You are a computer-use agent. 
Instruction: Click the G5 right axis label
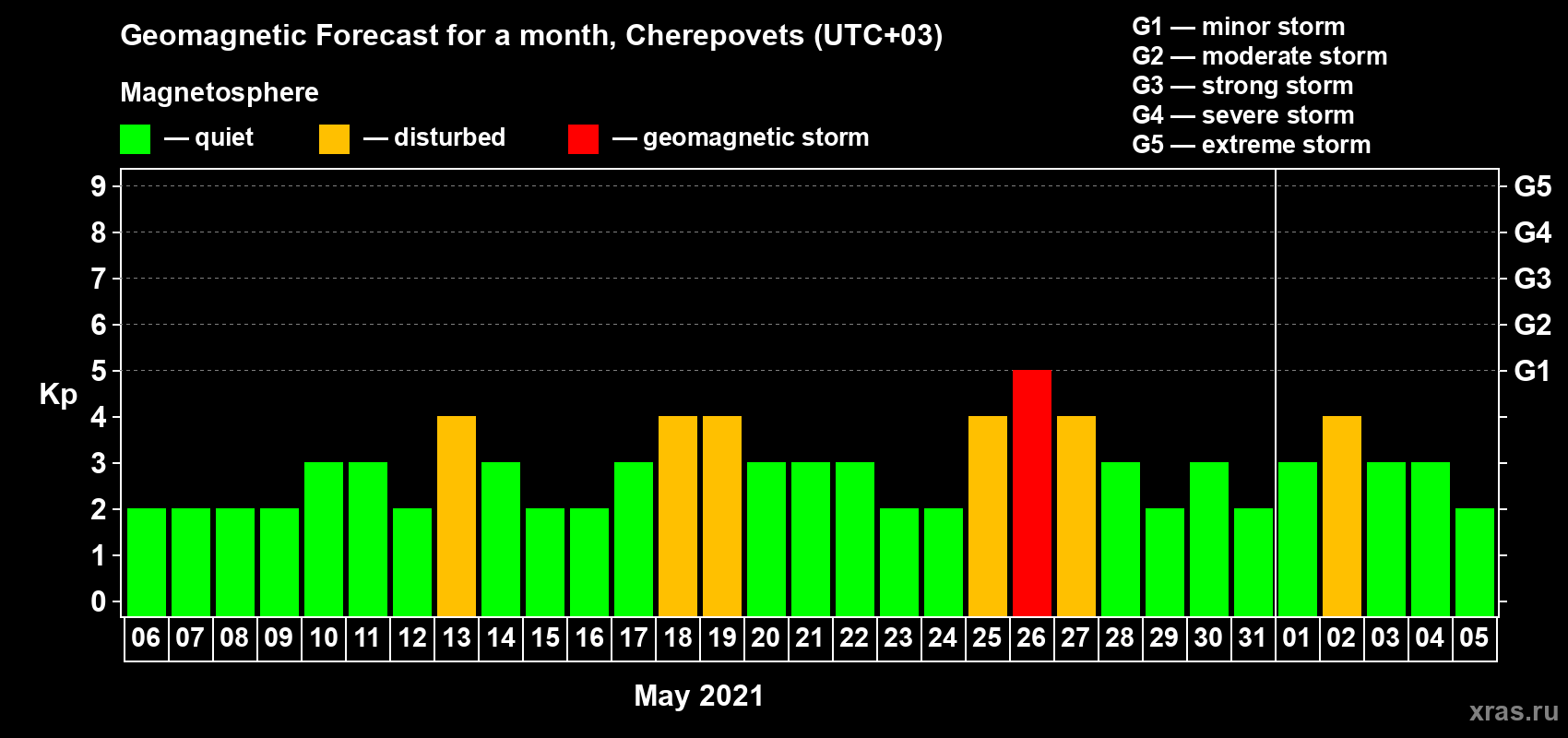pyautogui.click(x=1533, y=186)
